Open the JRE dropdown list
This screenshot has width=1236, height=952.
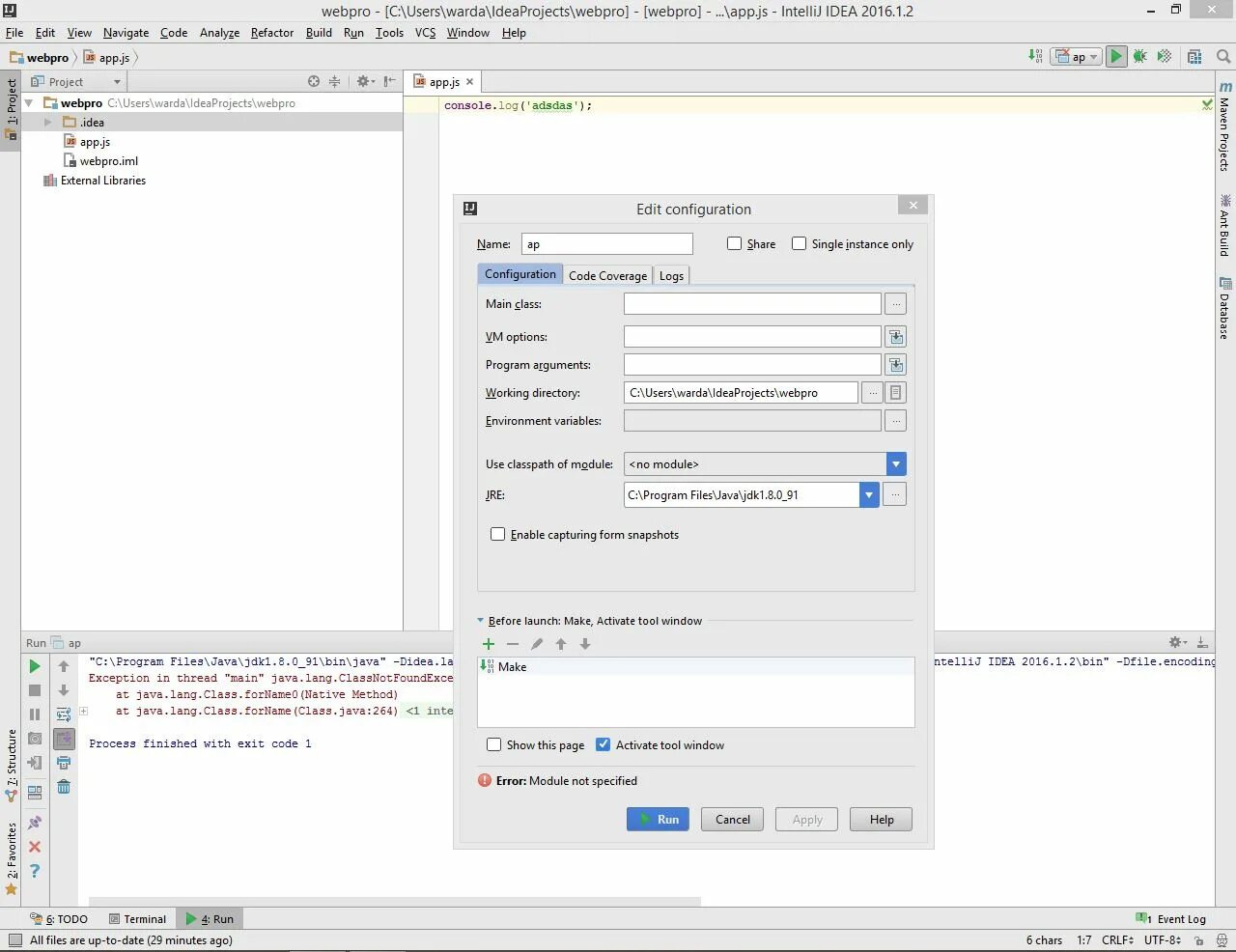point(869,495)
